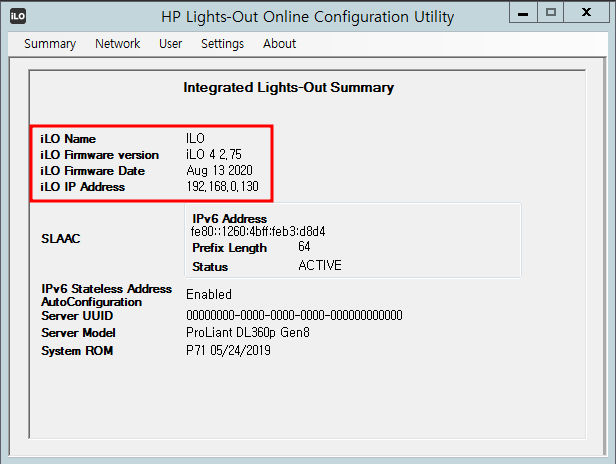Click the iLO Firmware version label
Image resolution: width=616 pixels, height=464 pixels.
coord(99,155)
